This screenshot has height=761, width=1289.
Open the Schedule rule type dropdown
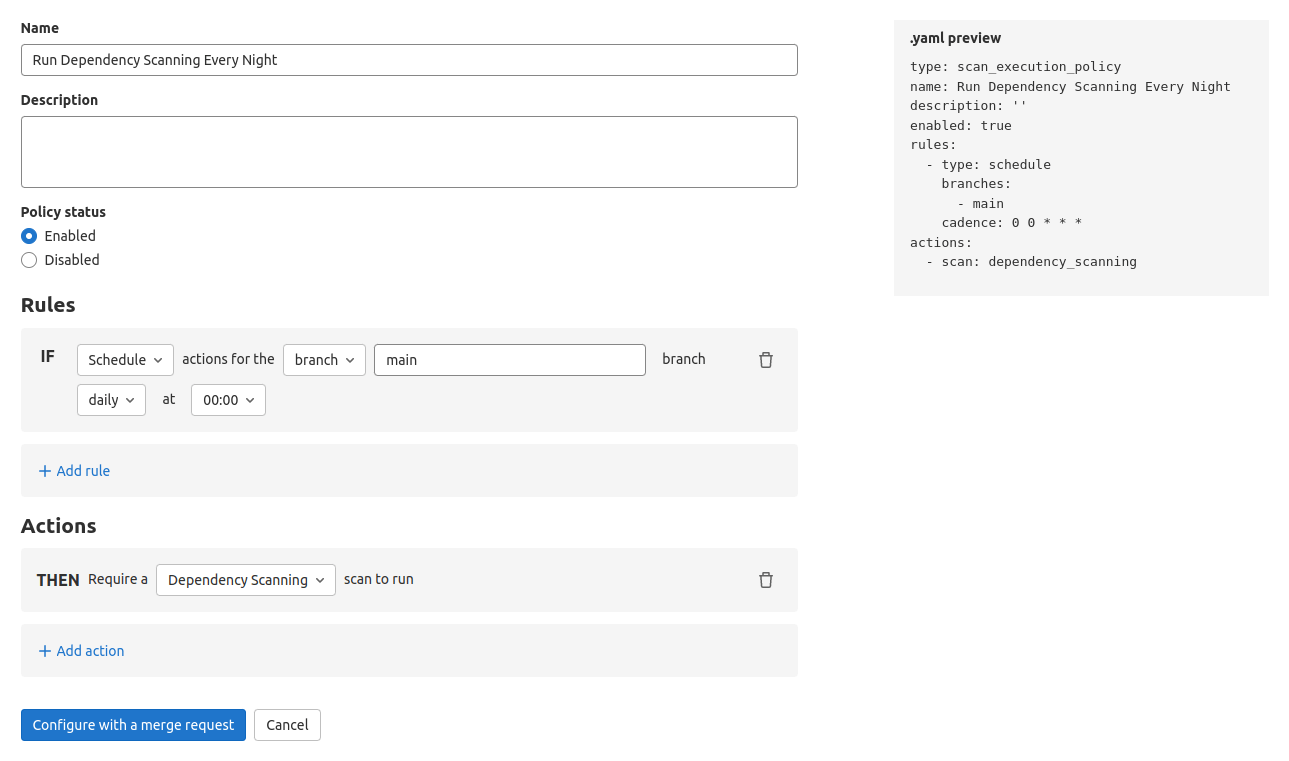click(x=124, y=359)
